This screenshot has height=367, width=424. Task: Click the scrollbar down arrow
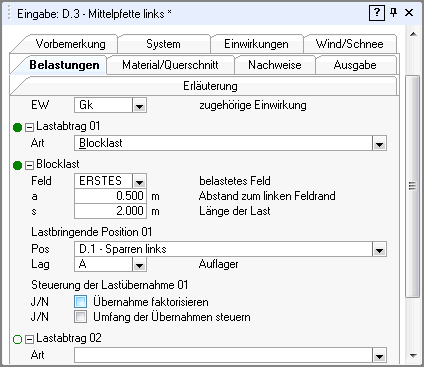click(x=413, y=356)
